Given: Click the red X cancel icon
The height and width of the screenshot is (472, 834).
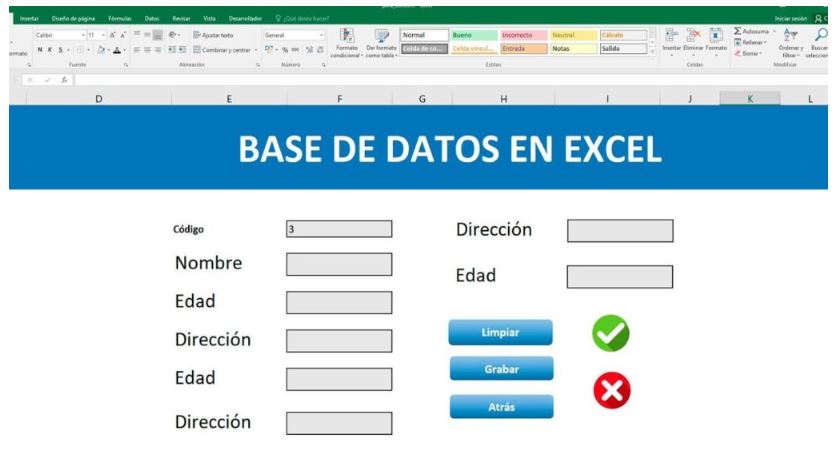Looking at the screenshot, I should (612, 390).
